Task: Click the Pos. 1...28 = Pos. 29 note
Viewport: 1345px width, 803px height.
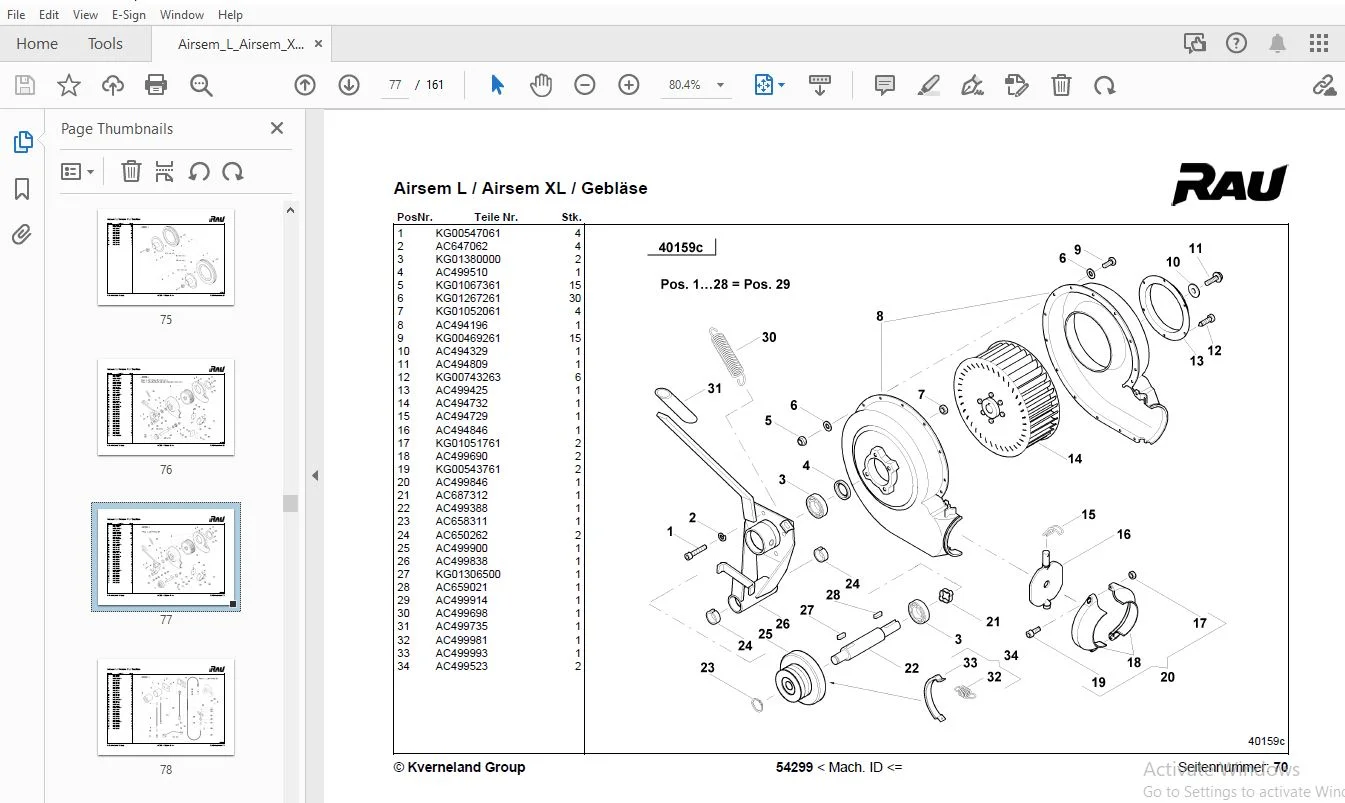Action: (725, 284)
